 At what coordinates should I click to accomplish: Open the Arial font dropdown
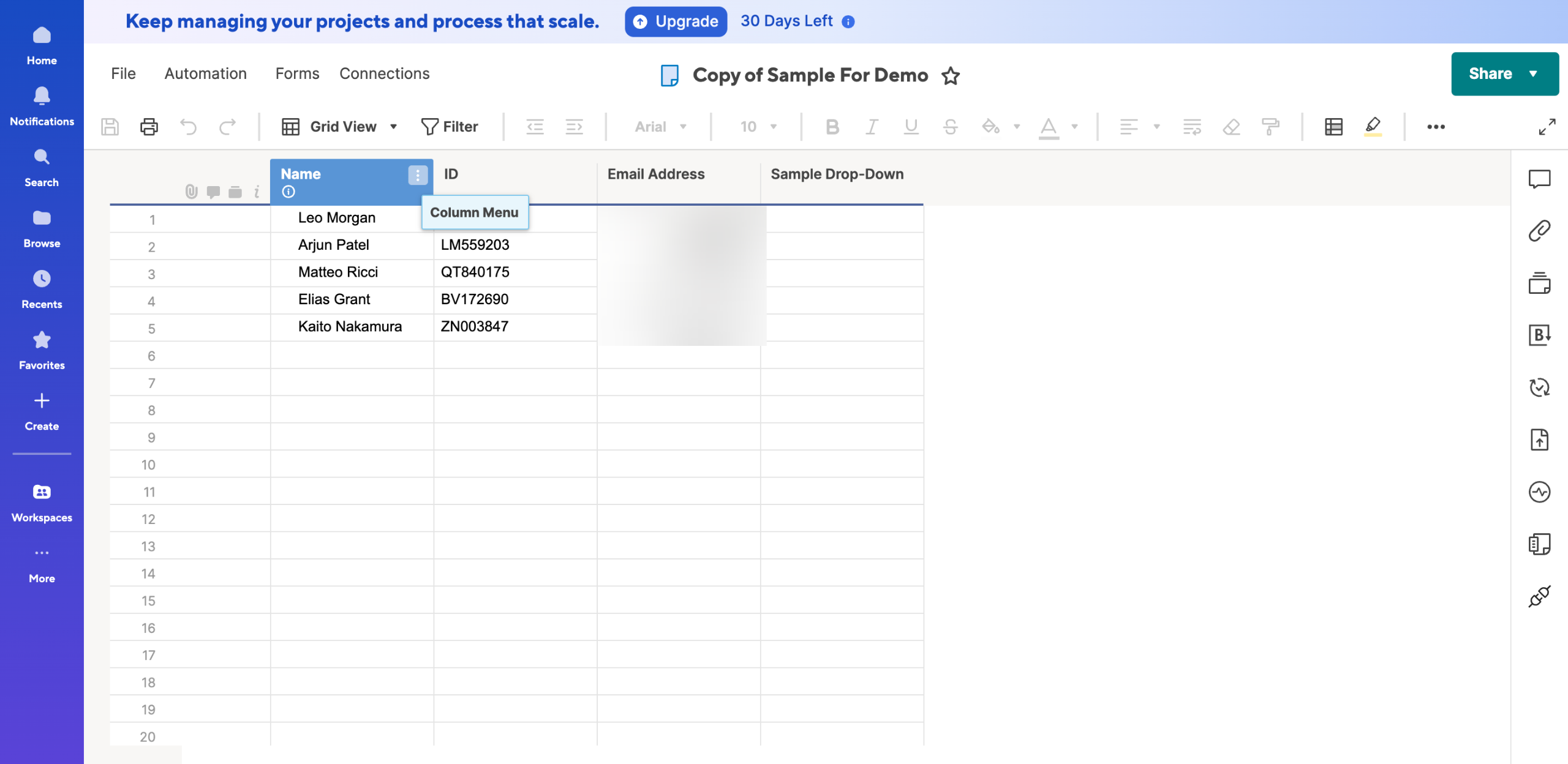pyautogui.click(x=660, y=127)
